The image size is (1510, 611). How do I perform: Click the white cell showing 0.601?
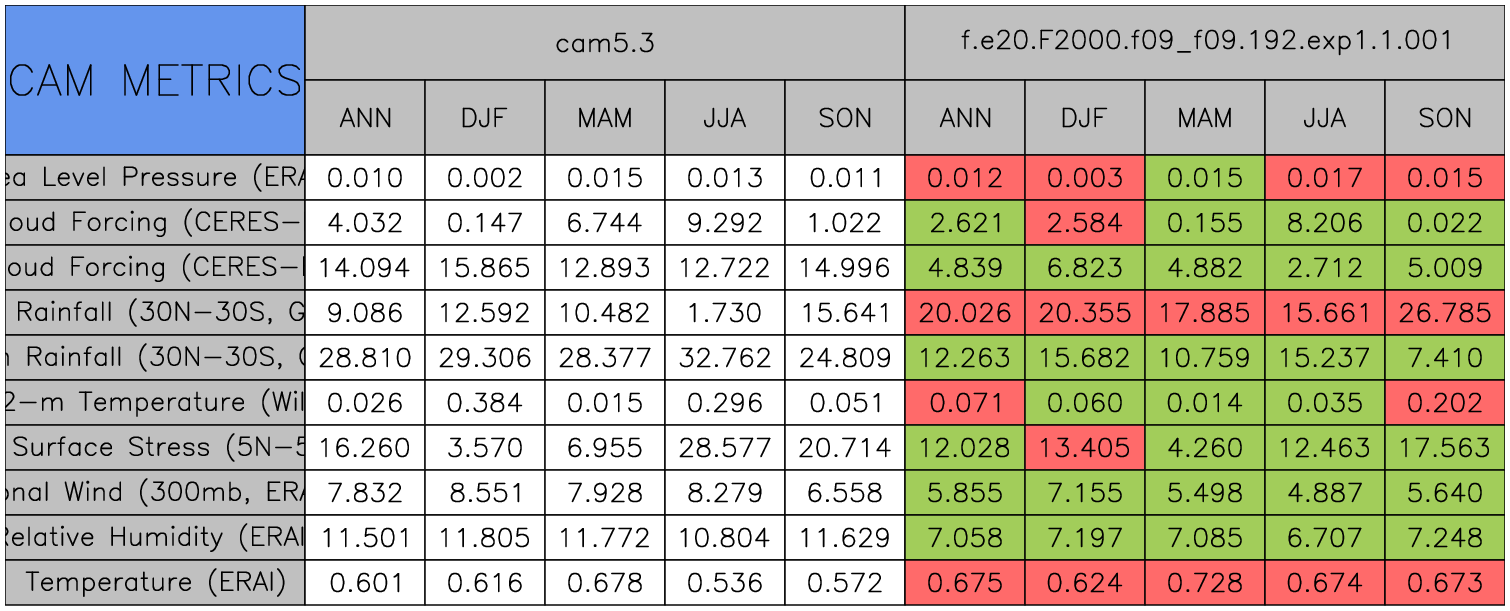click(x=365, y=583)
